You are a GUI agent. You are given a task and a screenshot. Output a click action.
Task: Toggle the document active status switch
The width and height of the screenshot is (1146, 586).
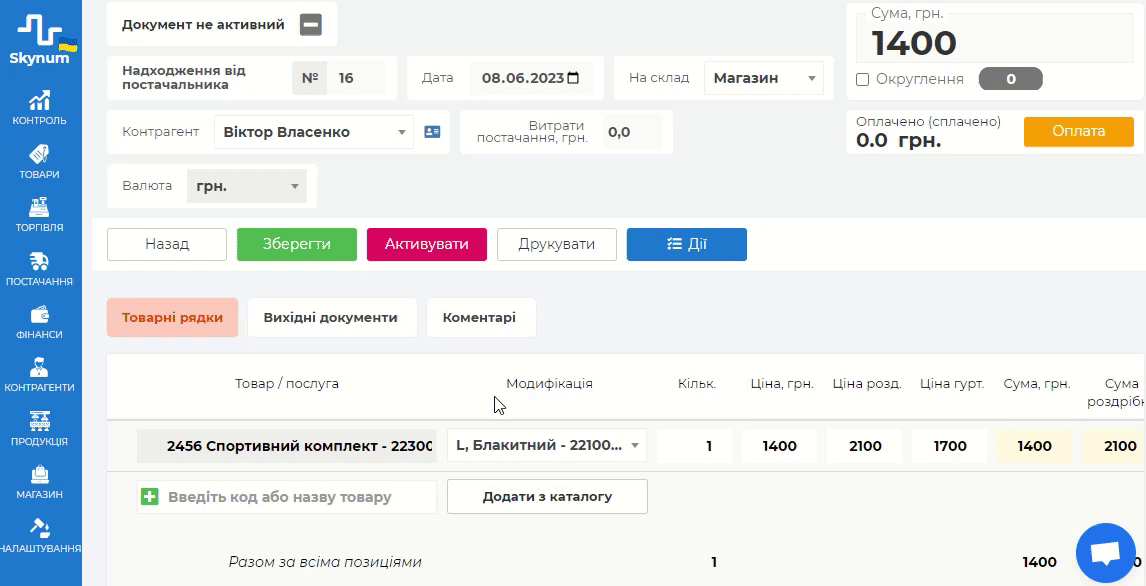pos(311,25)
